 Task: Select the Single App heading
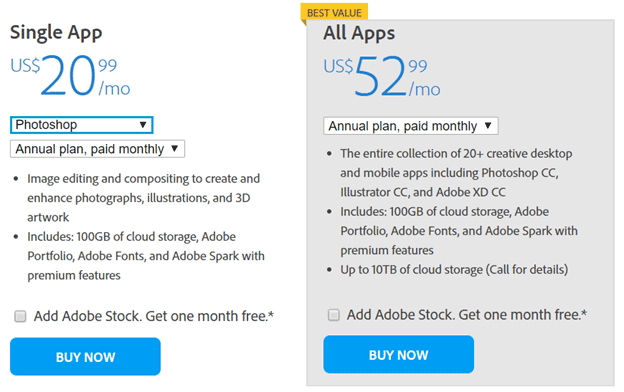click(56, 33)
